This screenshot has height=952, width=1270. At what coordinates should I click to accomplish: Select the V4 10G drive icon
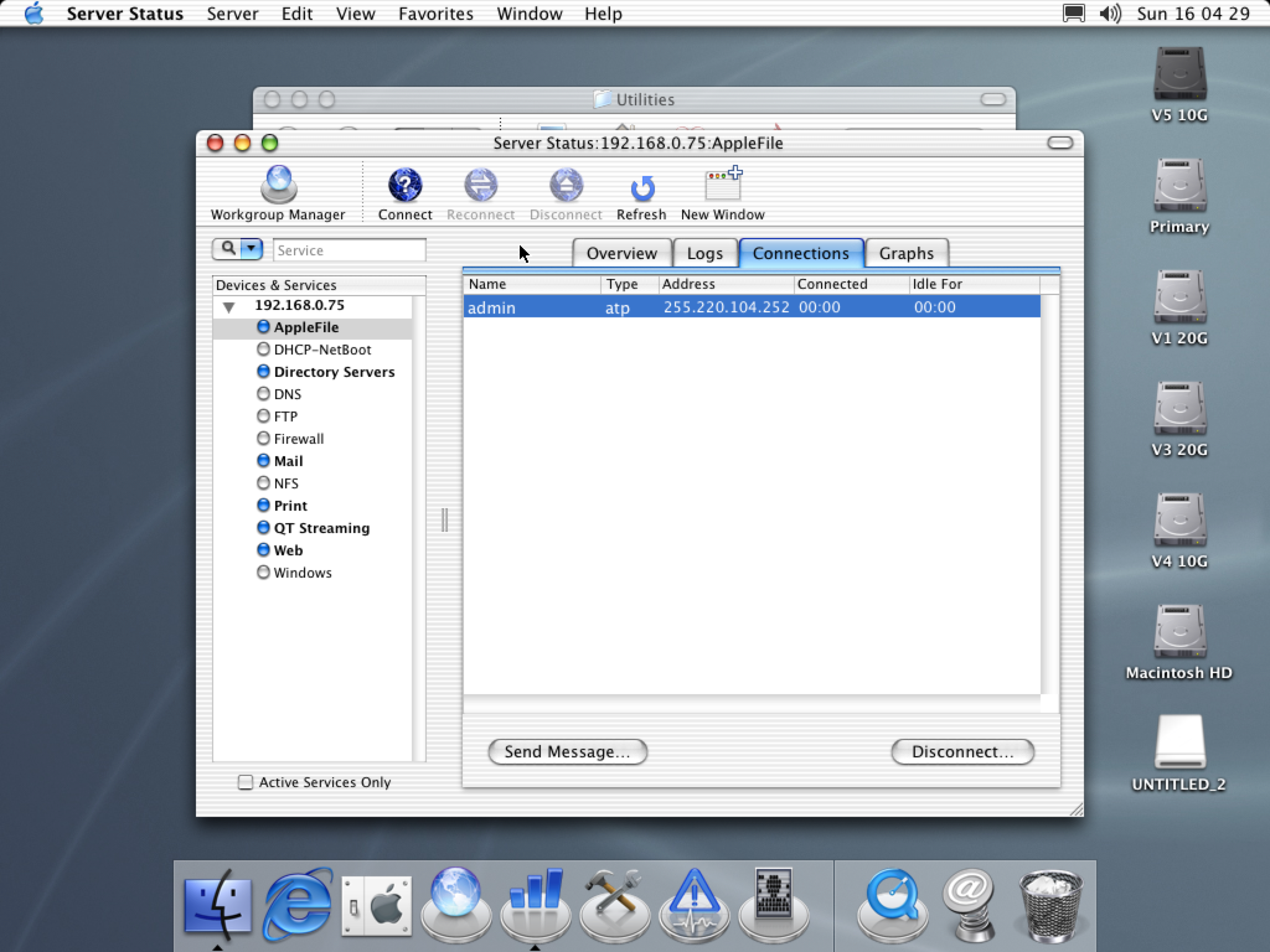point(1179,521)
